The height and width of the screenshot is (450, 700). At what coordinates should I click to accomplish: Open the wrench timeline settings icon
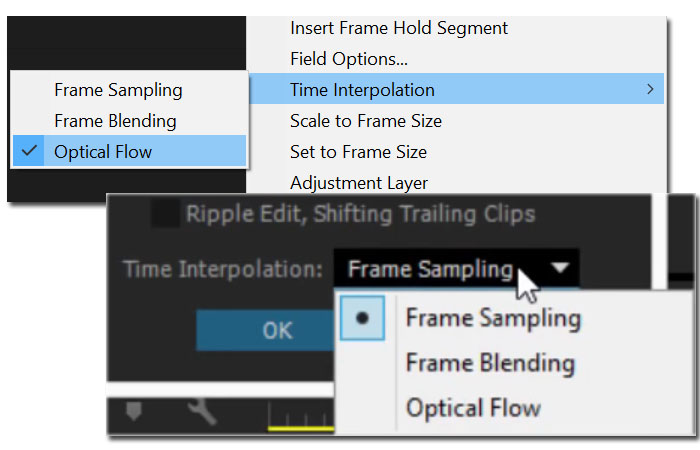tap(202, 413)
